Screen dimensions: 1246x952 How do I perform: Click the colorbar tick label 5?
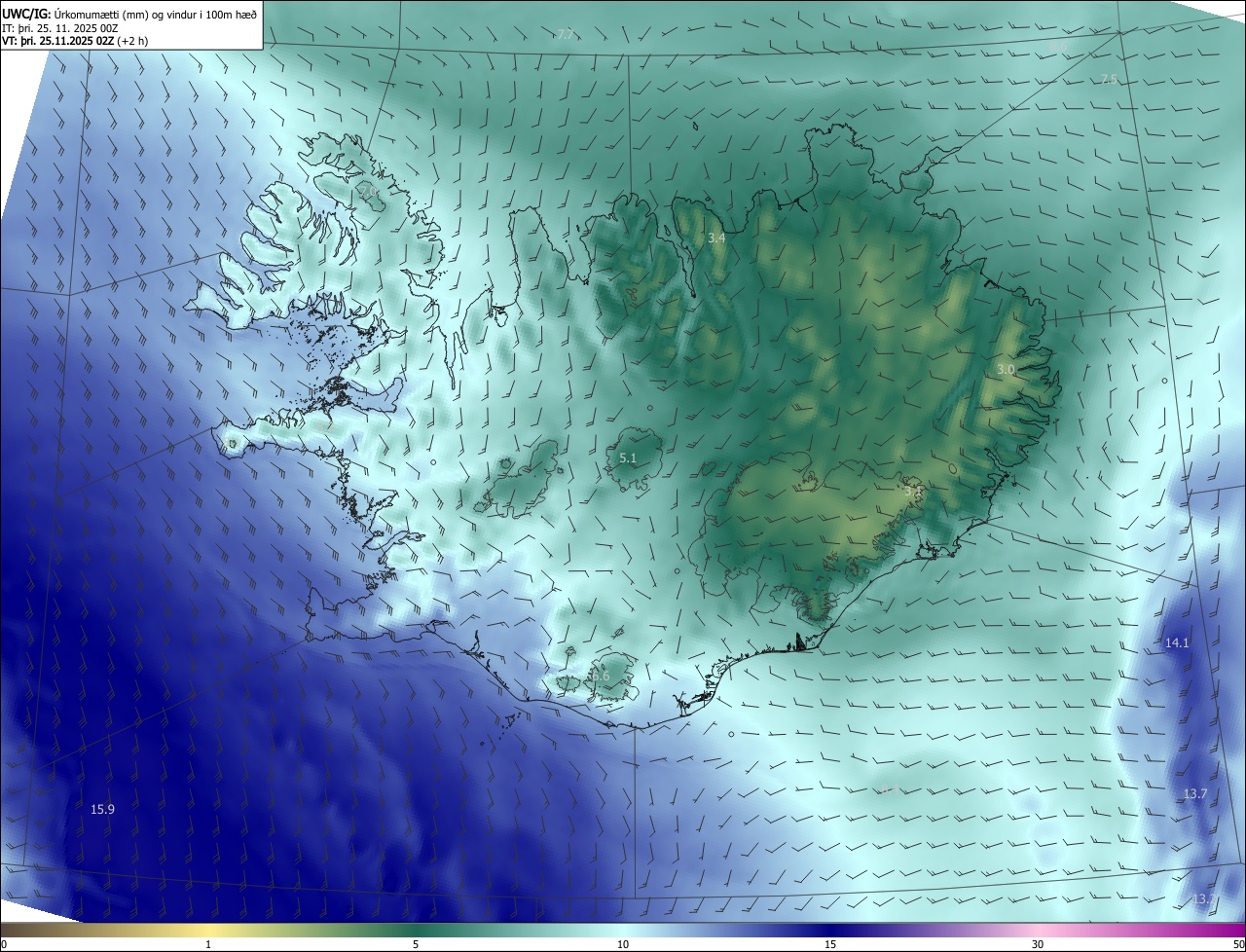pyautogui.click(x=416, y=944)
